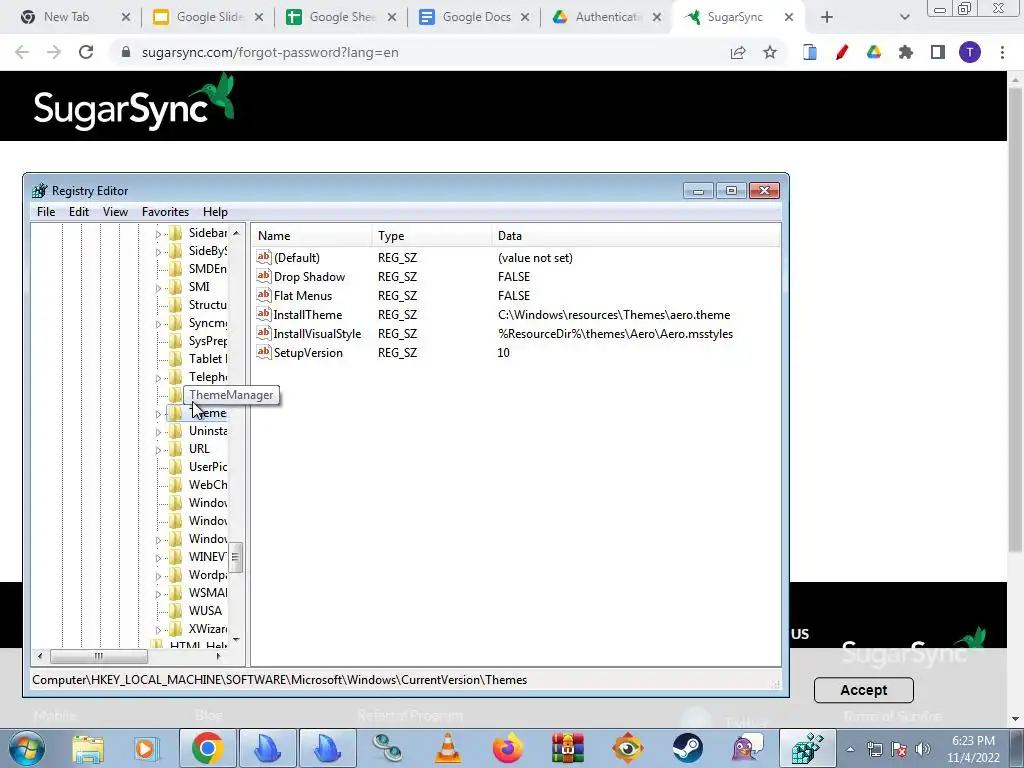Viewport: 1024px width, 768px height.
Task: Expand the WINEVT registry key
Action: coord(158,558)
